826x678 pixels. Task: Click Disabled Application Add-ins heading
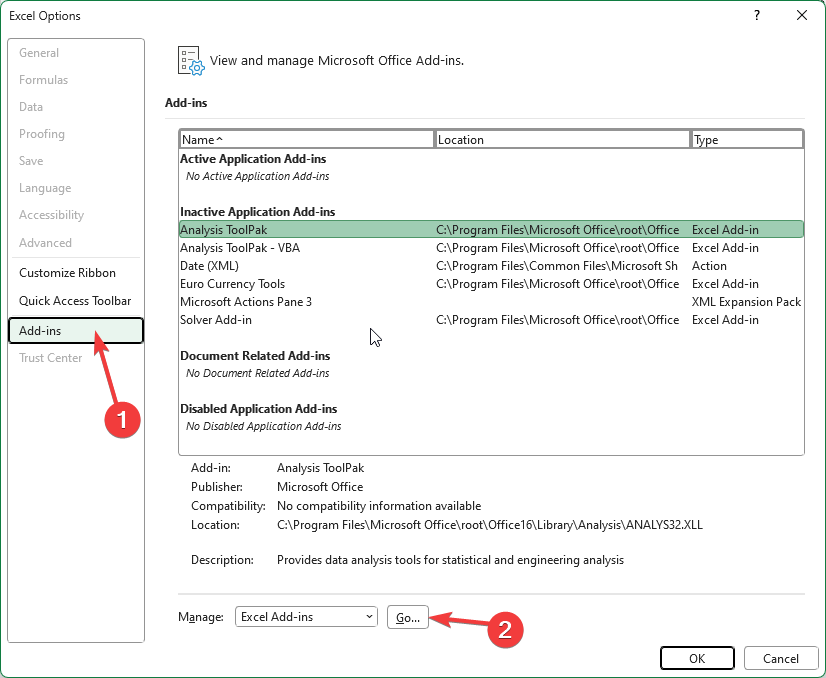(259, 409)
